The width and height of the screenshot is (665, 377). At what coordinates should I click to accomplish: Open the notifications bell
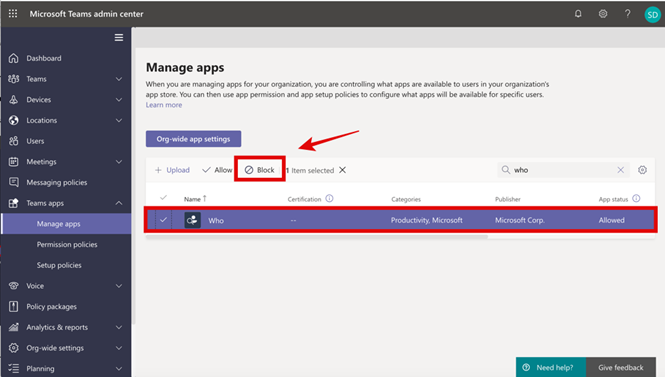[578, 14]
